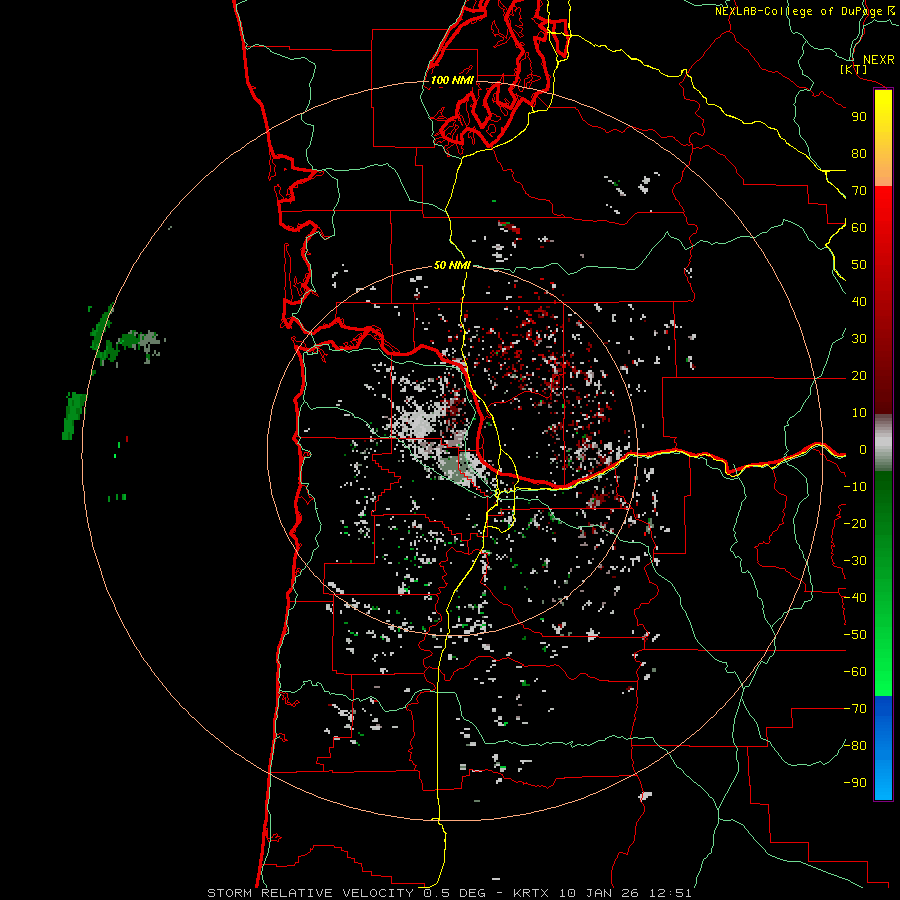This screenshot has width=900, height=900.
Task: Select the -90 value on velocity scale
Action: [855, 783]
